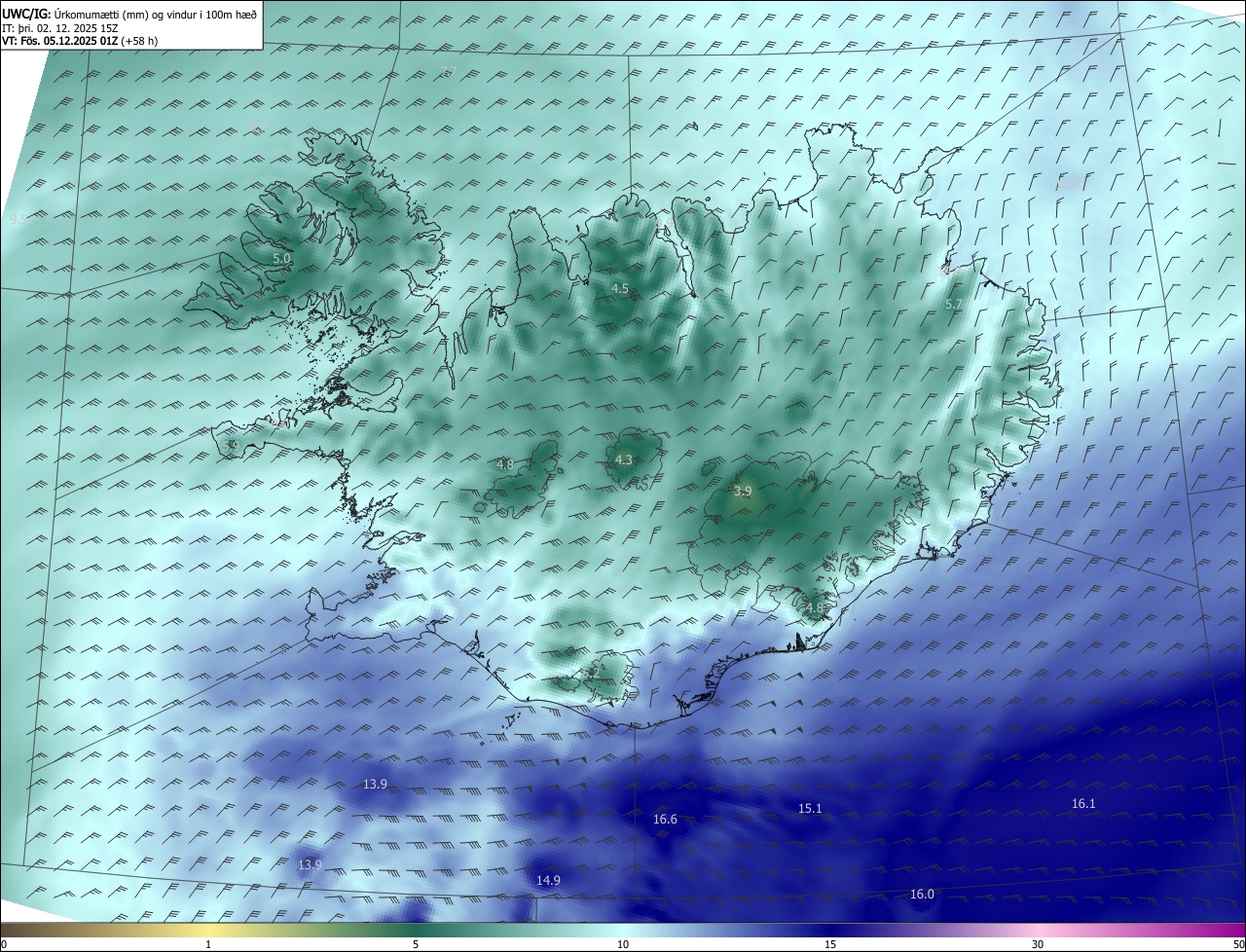Click the faint 7.7 value in north ocean
The height and width of the screenshot is (952, 1246).
point(448,71)
